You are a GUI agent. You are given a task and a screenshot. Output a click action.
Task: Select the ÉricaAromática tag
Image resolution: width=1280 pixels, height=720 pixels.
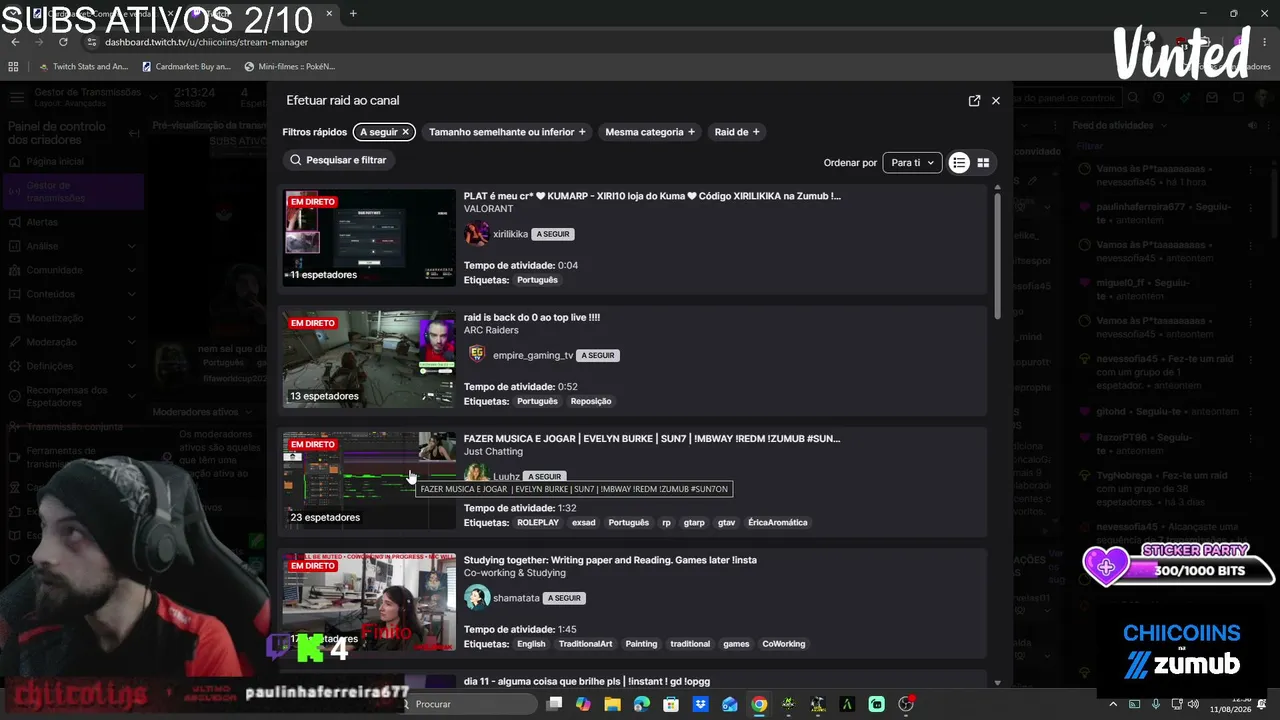[777, 523]
